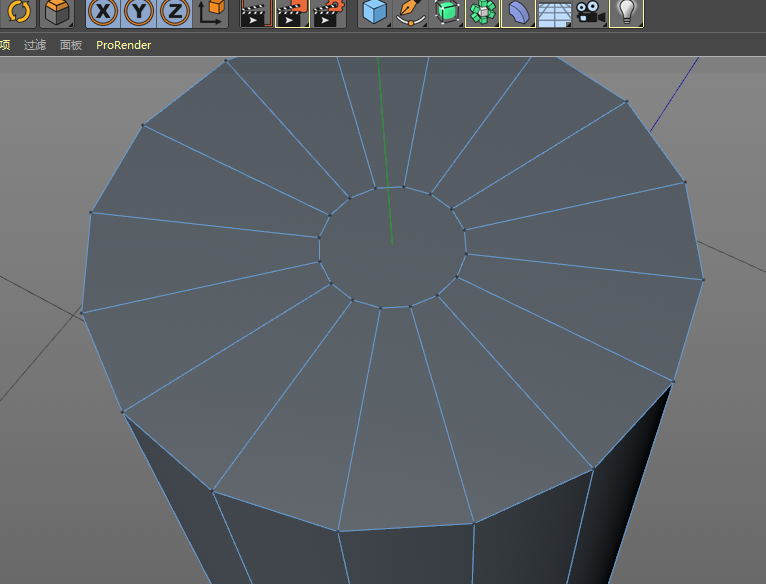Open the partially visible 项 menu
Image resolution: width=766 pixels, height=584 pixels.
(x=5, y=45)
